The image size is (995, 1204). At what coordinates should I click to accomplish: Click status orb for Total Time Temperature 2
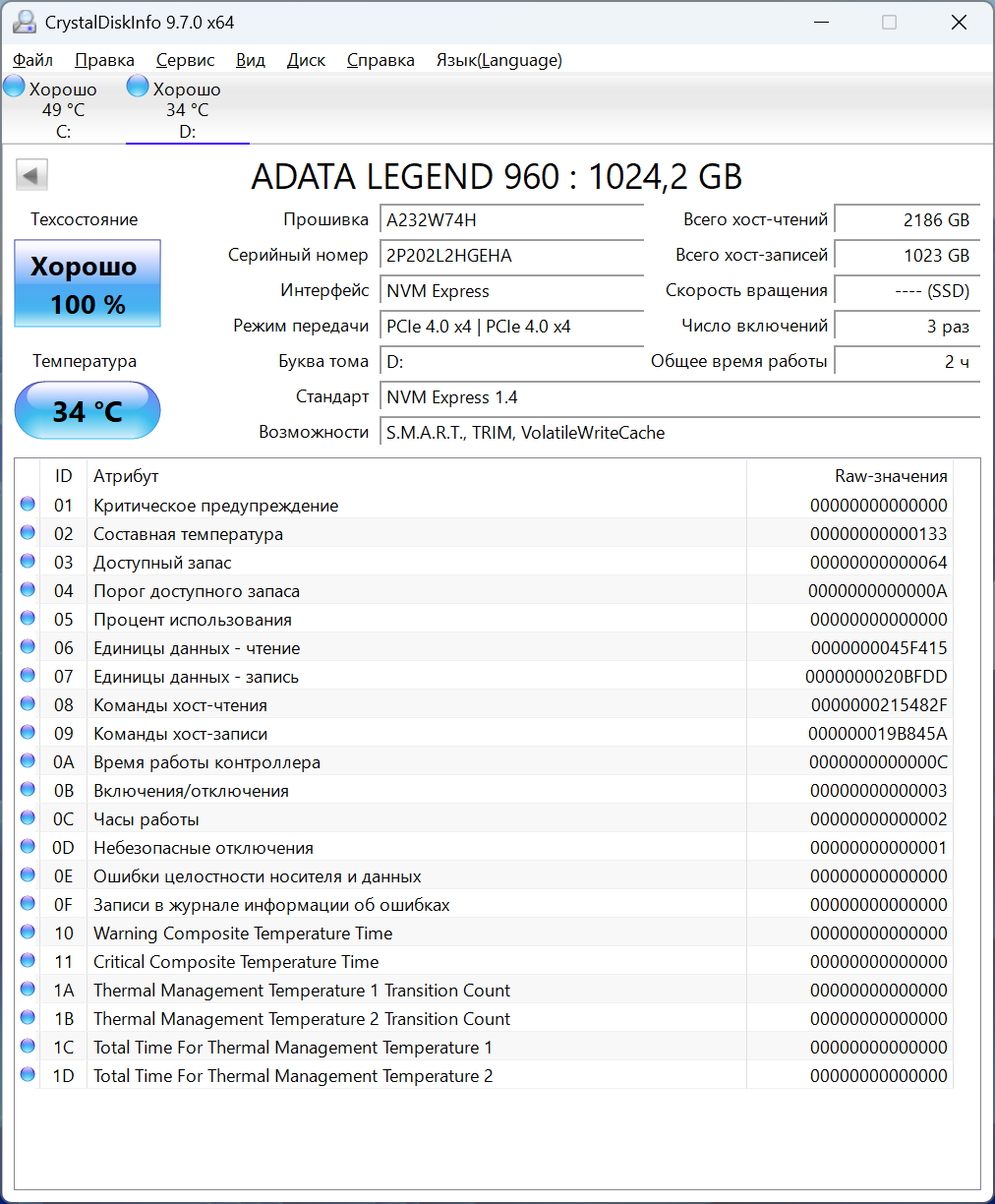tap(28, 1075)
